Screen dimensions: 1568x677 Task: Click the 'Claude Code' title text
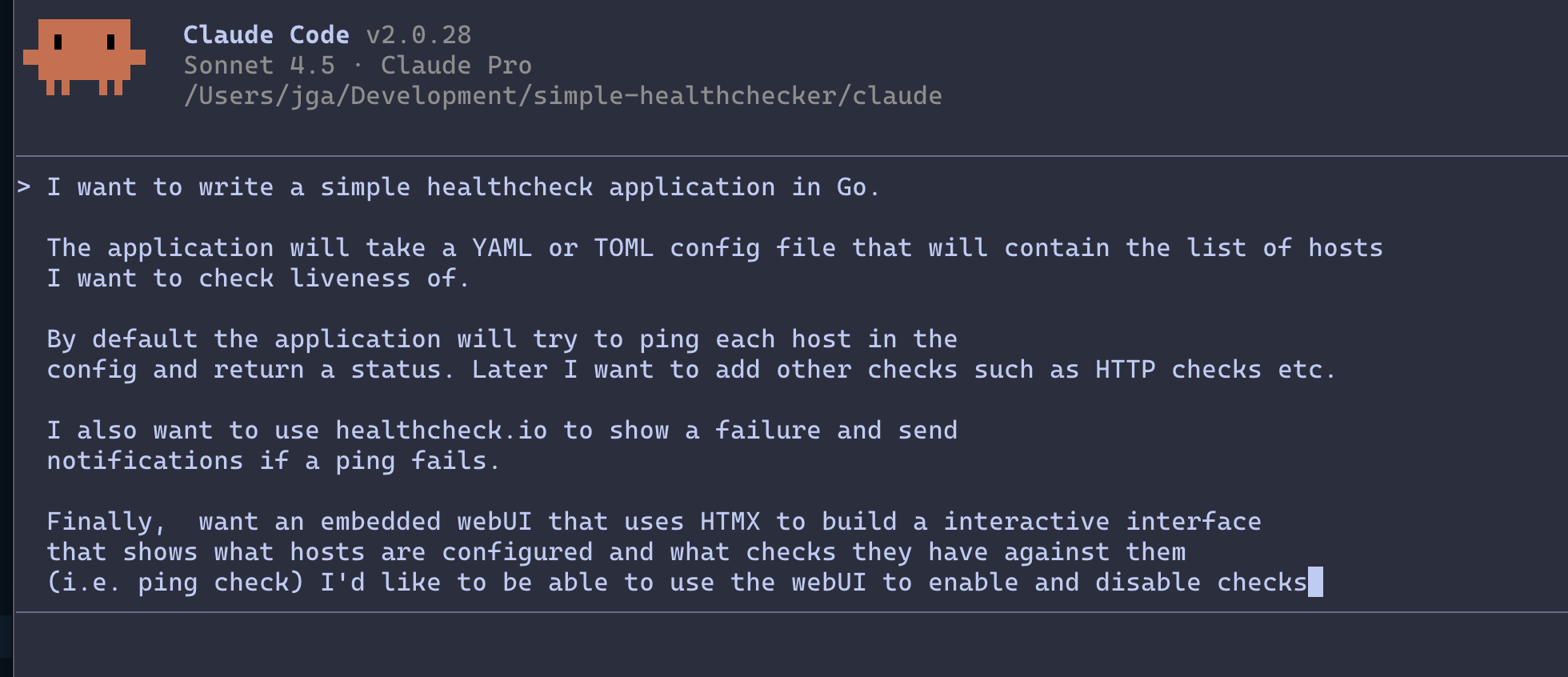tap(266, 35)
